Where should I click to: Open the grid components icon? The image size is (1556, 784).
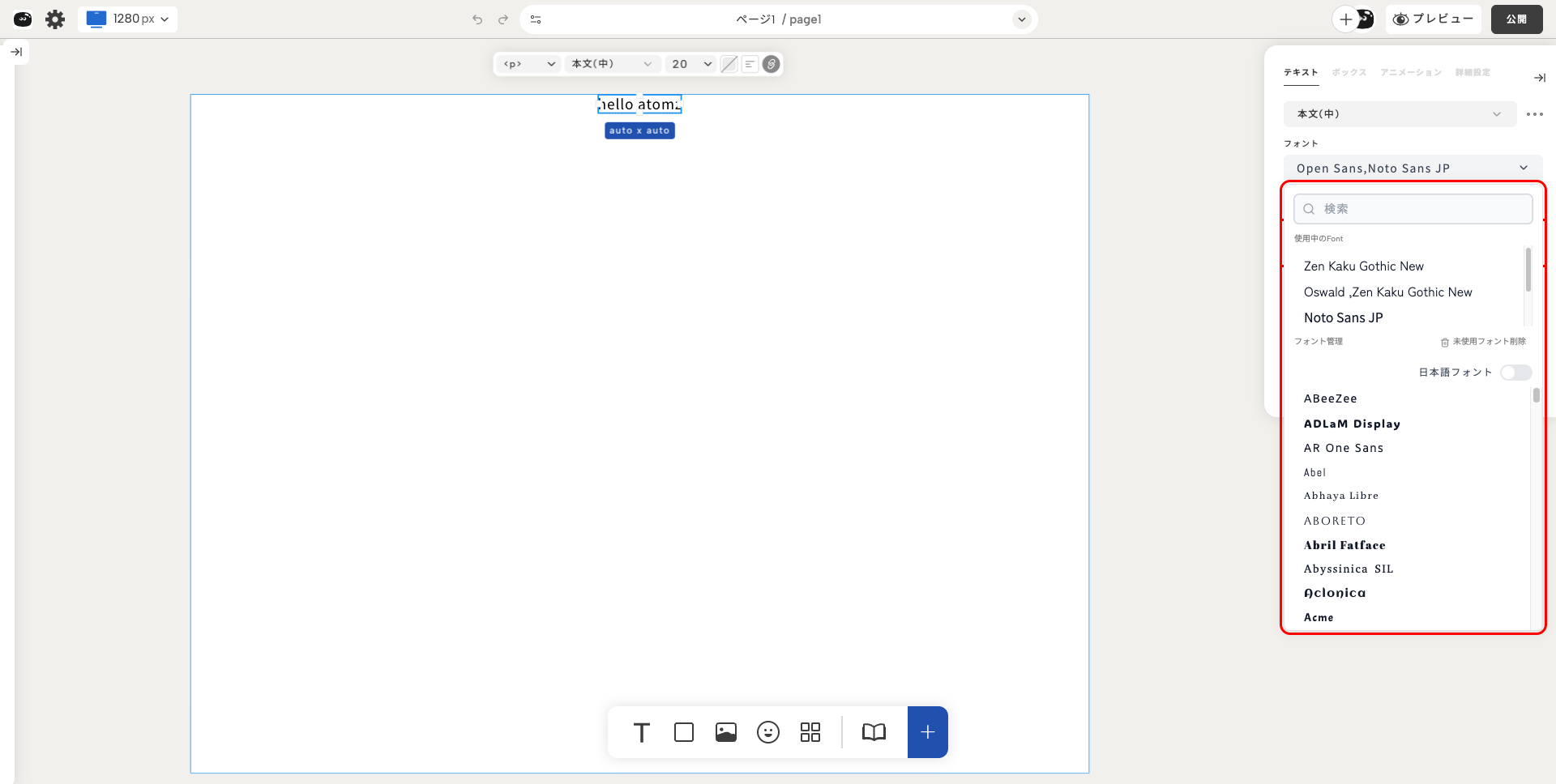[x=810, y=732]
